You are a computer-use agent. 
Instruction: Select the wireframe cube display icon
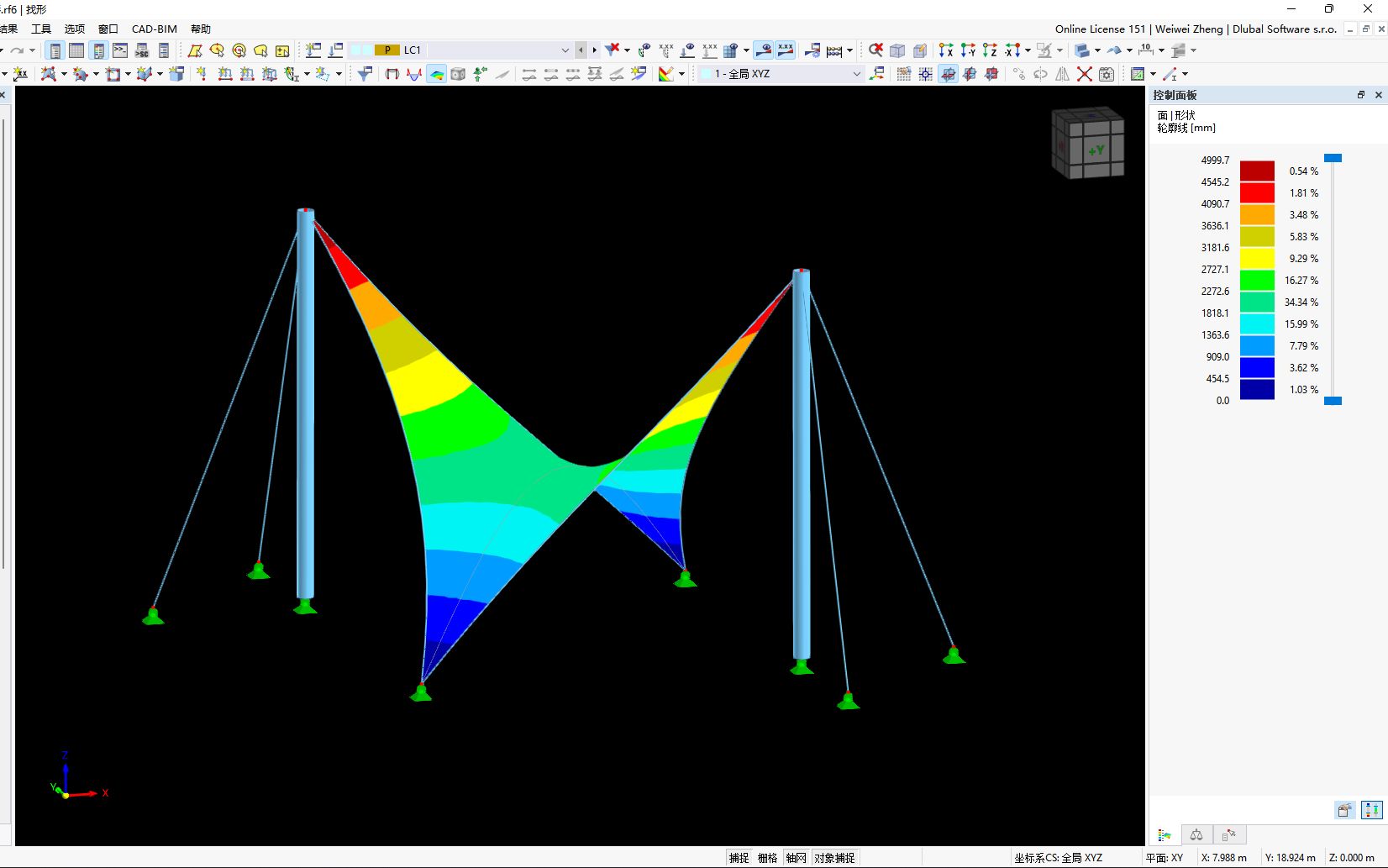(x=897, y=50)
